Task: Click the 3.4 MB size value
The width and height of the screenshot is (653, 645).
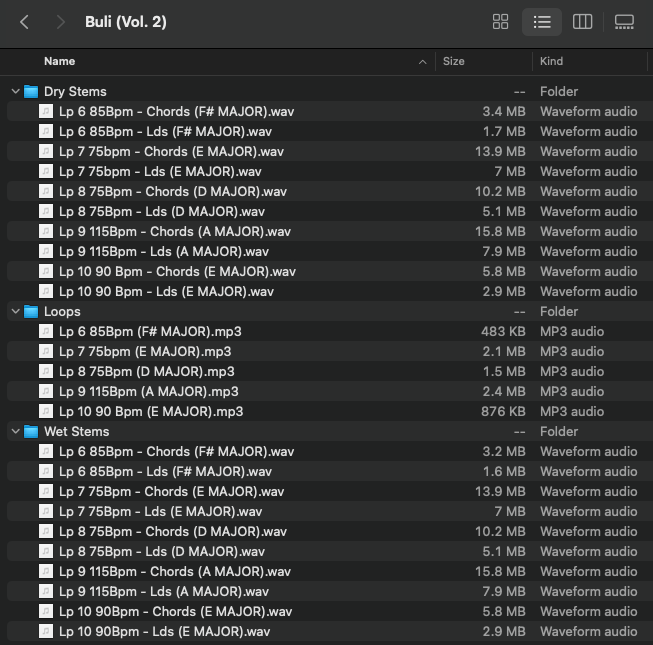Action: pos(504,112)
